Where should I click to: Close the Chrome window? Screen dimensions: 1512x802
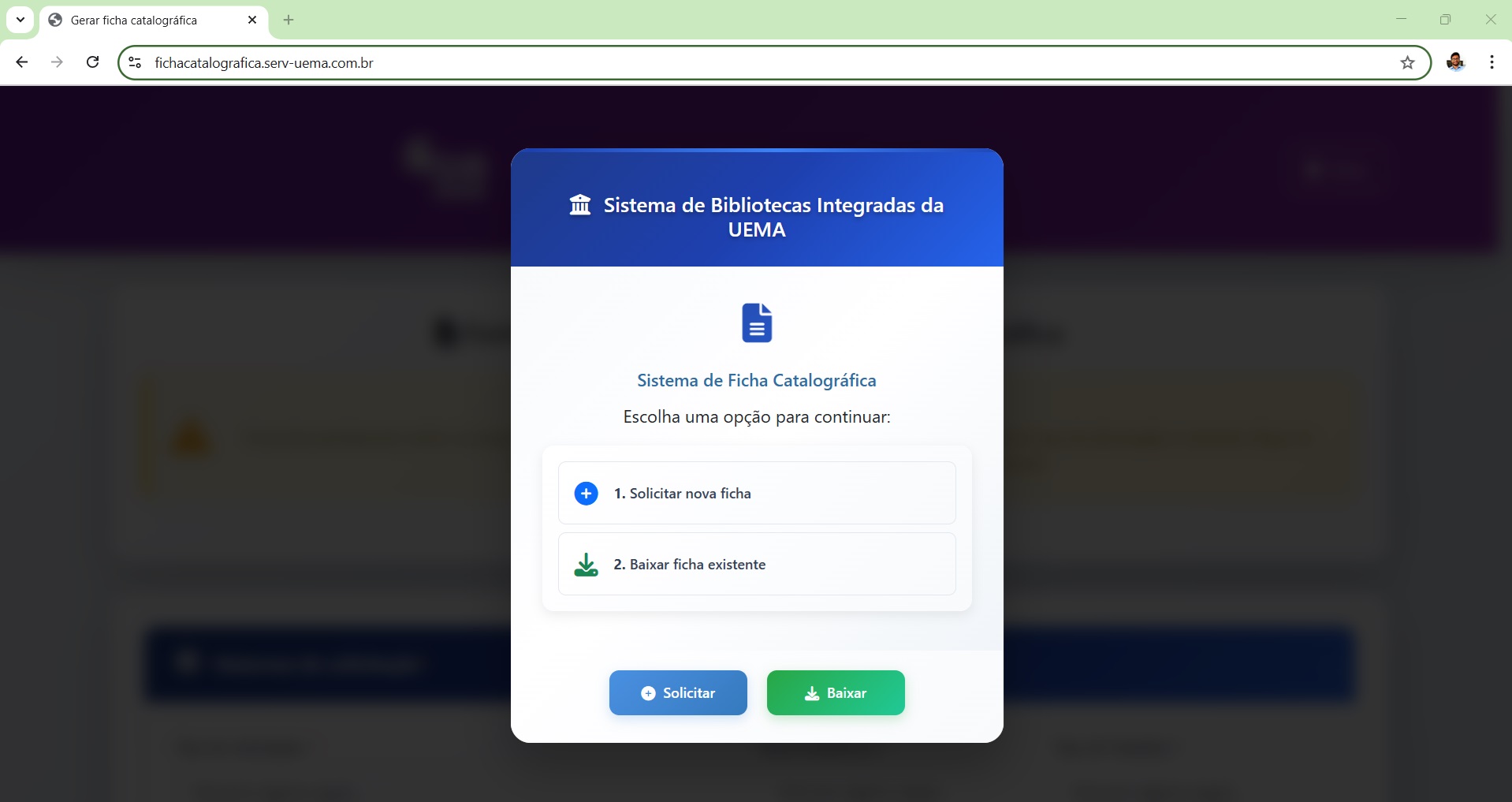coord(1490,20)
